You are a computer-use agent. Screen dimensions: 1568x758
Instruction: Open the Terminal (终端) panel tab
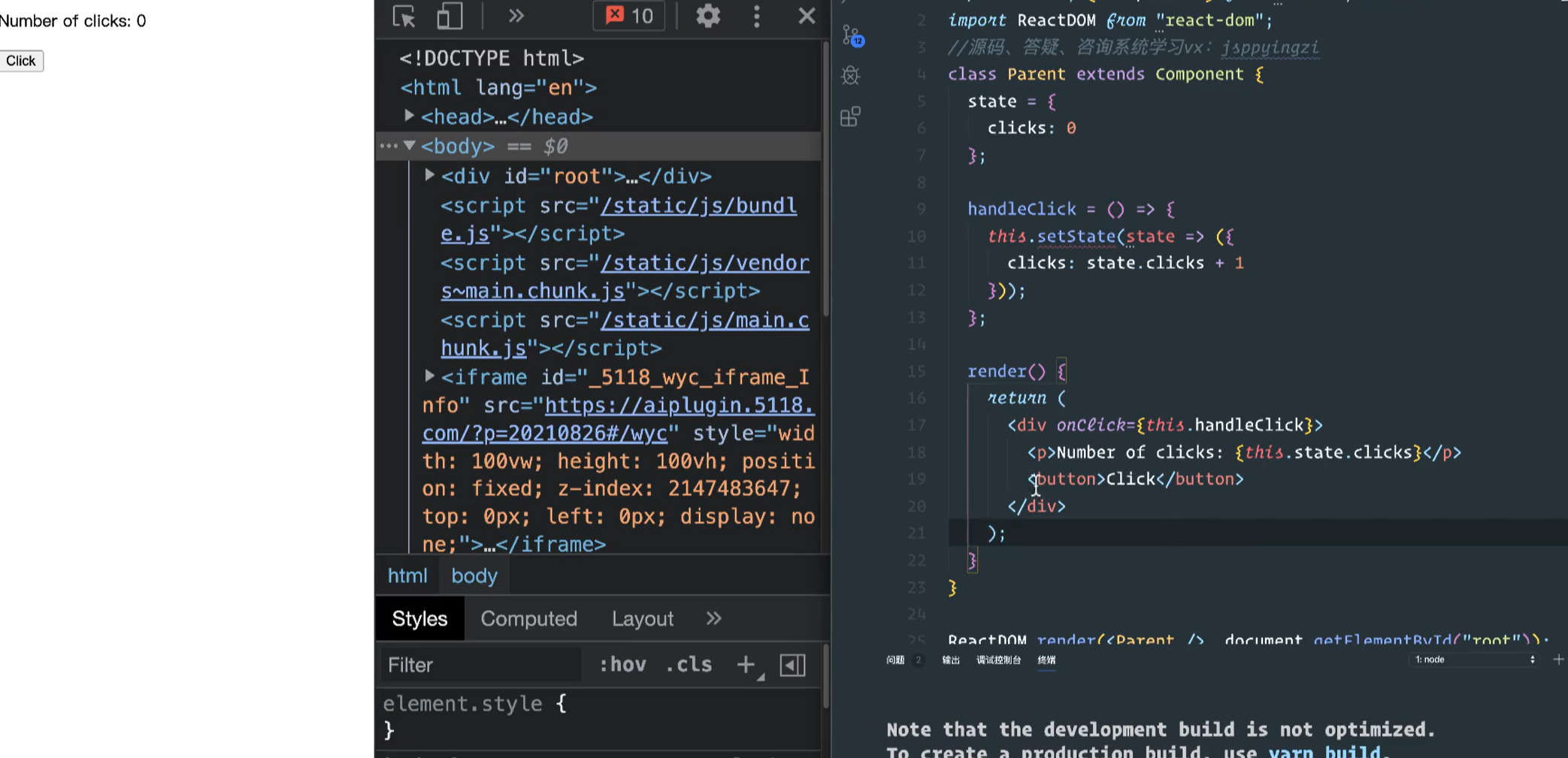(1046, 660)
